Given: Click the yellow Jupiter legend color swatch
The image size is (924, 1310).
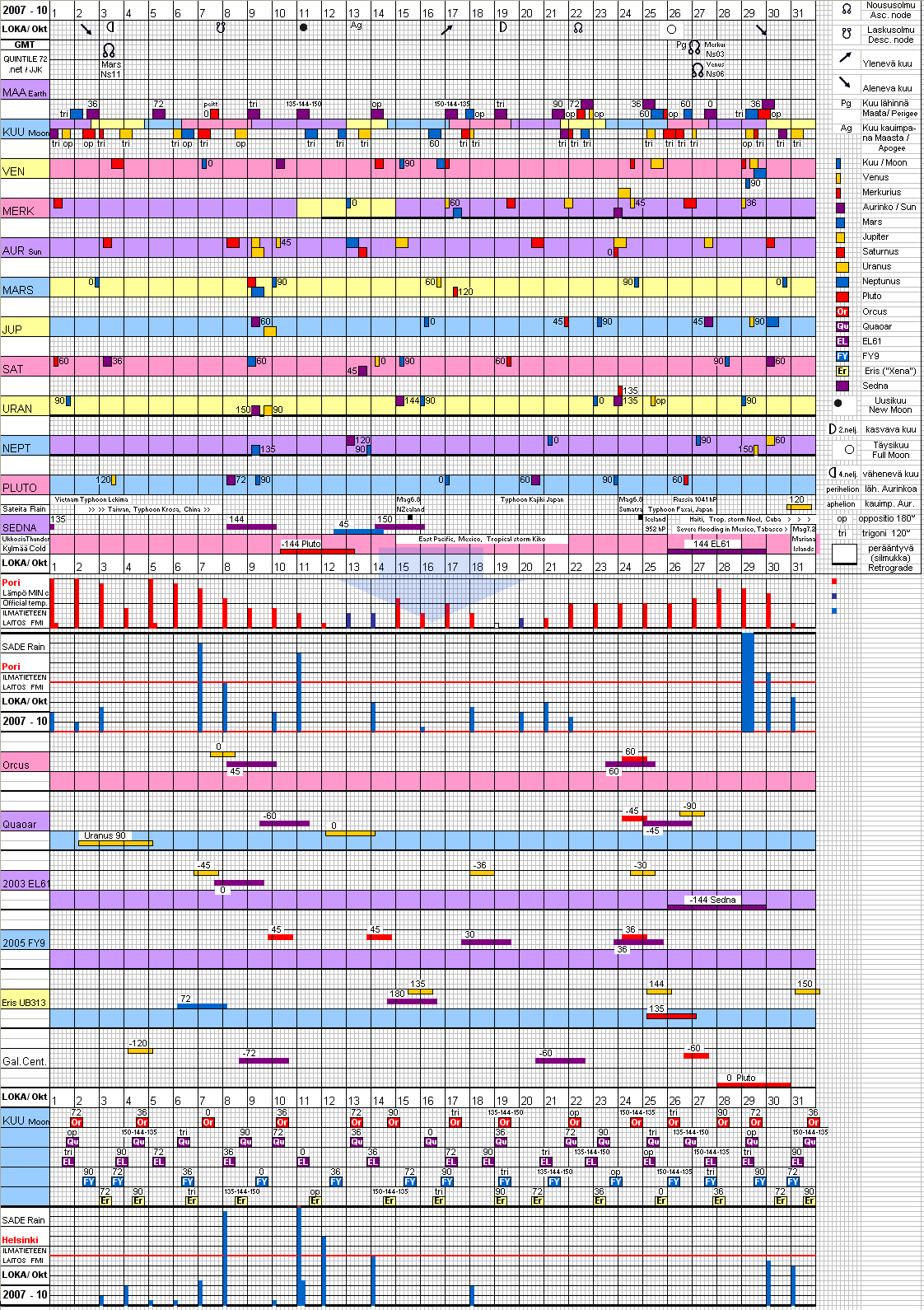Looking at the screenshot, I should [x=840, y=237].
